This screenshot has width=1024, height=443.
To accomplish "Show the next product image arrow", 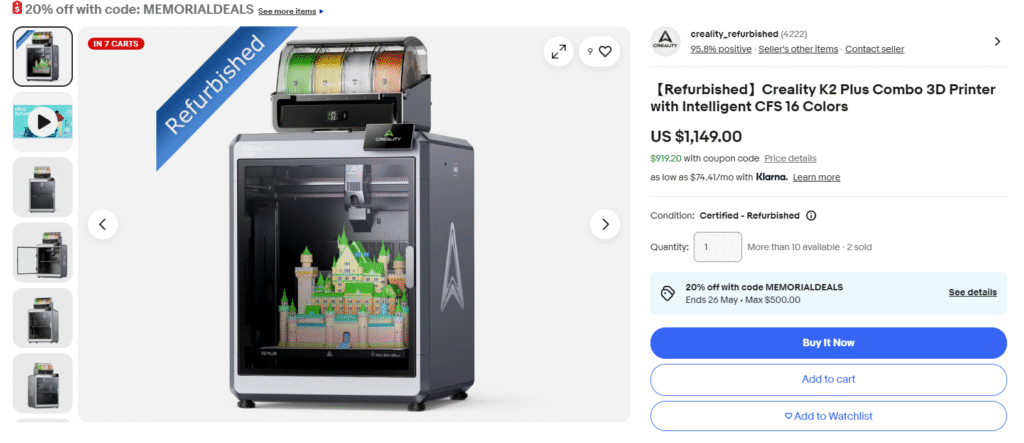I will tap(605, 225).
